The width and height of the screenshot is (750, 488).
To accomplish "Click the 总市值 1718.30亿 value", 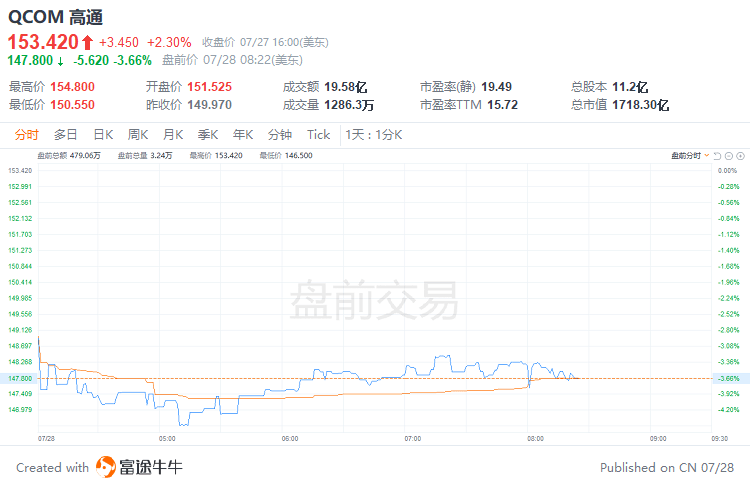I will click(x=641, y=105).
